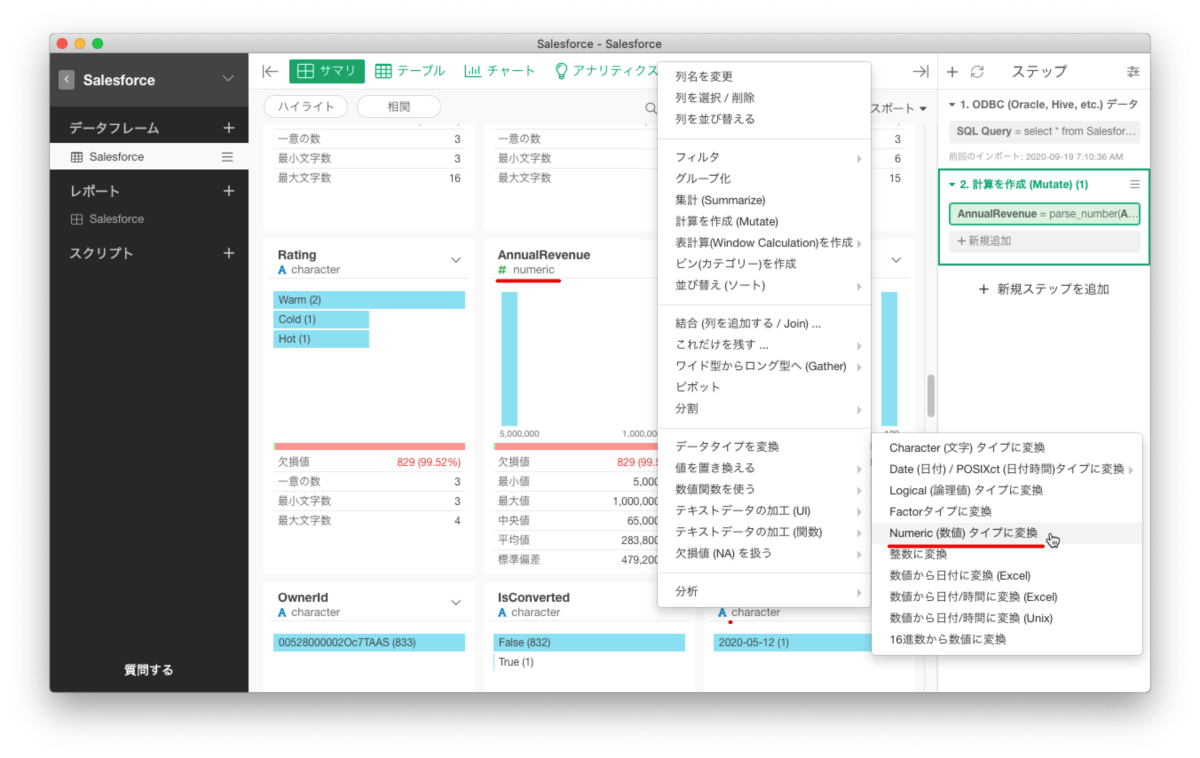Open the 分析 submenu
The height and width of the screenshot is (758, 1200).
764,591
